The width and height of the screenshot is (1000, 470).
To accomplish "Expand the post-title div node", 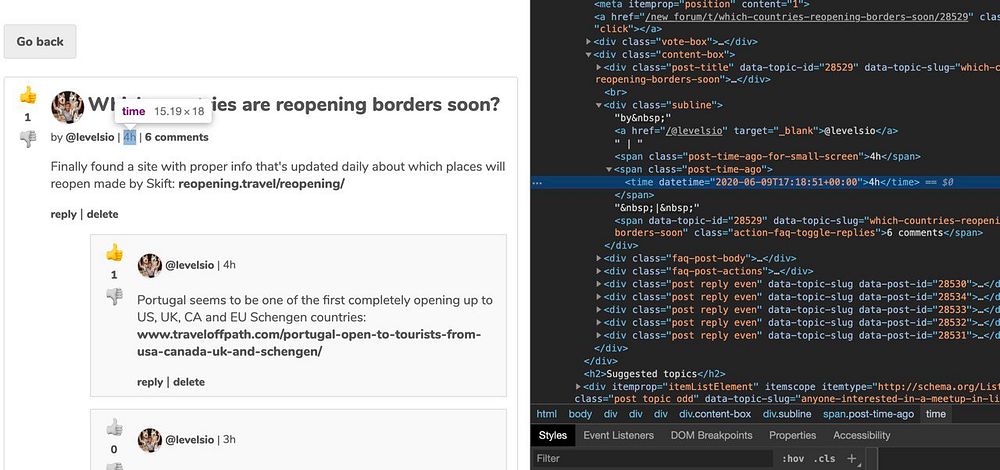I will pyautogui.click(x=599, y=67).
